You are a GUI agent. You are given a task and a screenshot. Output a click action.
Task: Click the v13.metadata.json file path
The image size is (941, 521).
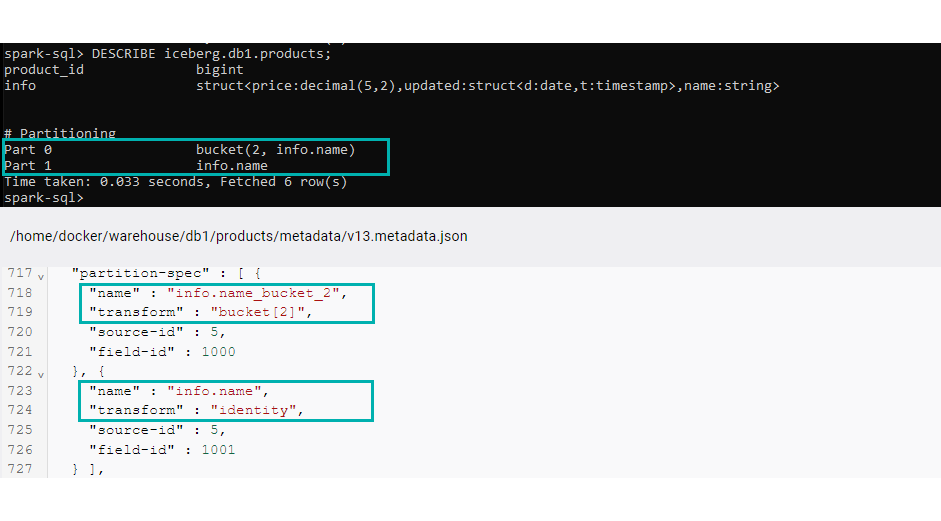(238, 236)
